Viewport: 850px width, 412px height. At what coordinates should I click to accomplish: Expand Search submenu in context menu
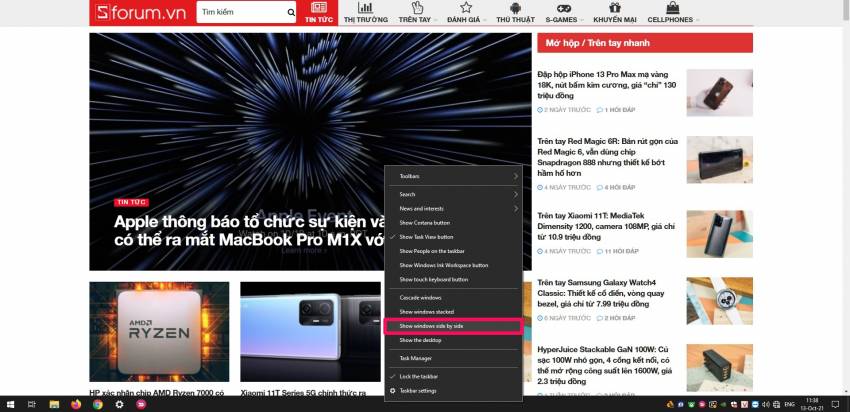453,194
